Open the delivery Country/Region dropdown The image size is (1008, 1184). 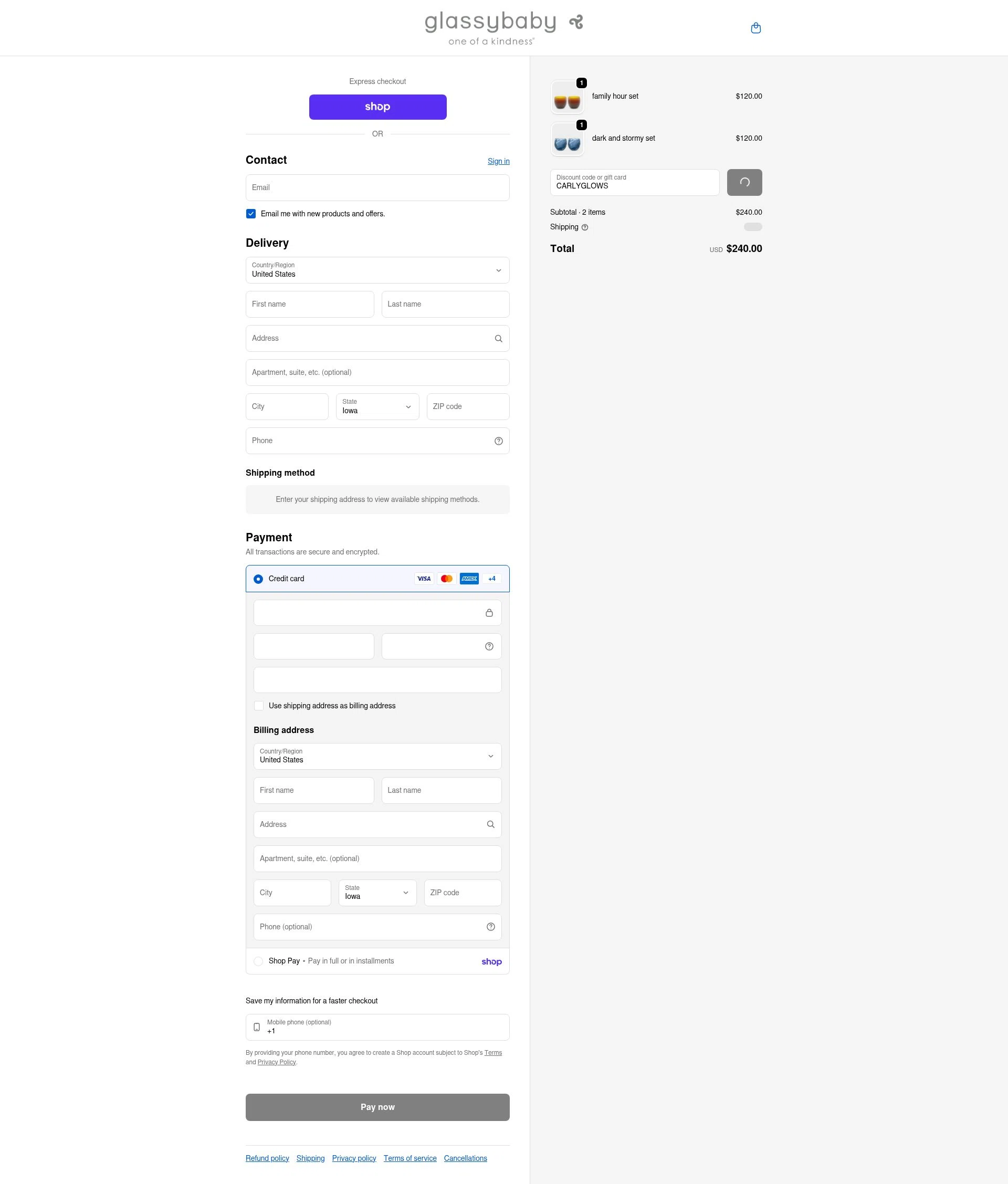(377, 270)
